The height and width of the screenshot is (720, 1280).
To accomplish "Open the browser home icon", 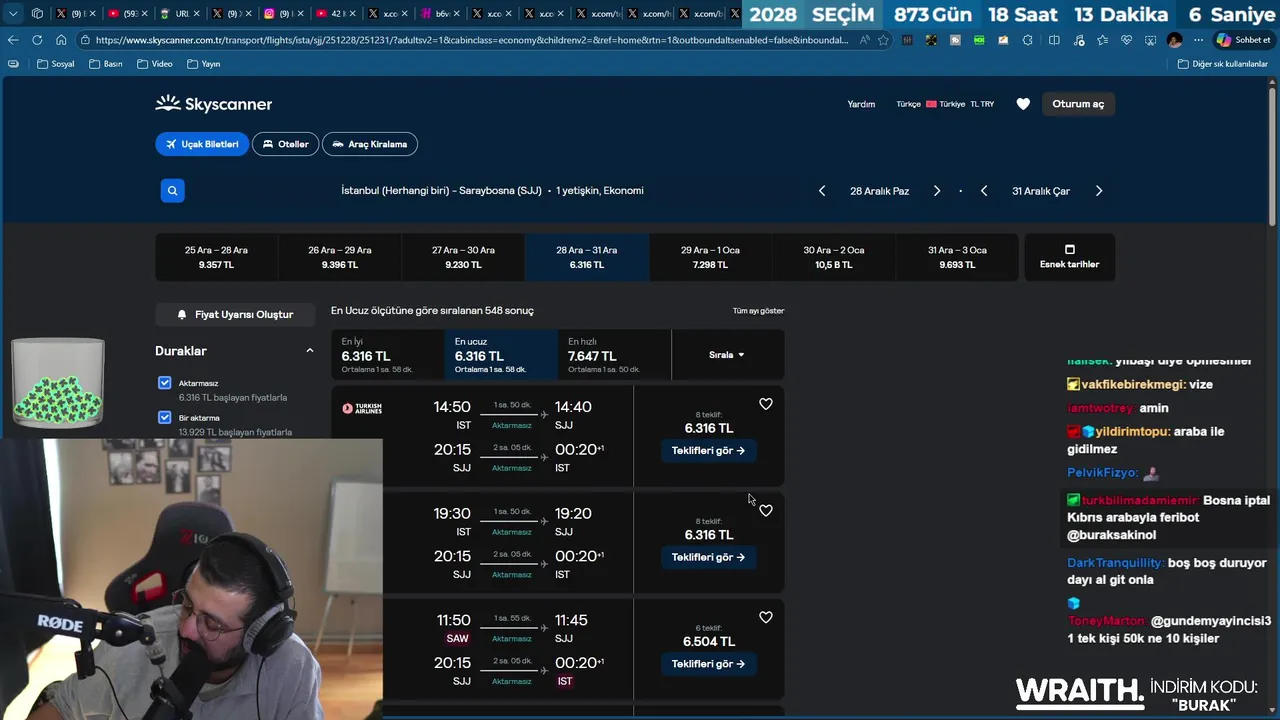I will click(61, 40).
